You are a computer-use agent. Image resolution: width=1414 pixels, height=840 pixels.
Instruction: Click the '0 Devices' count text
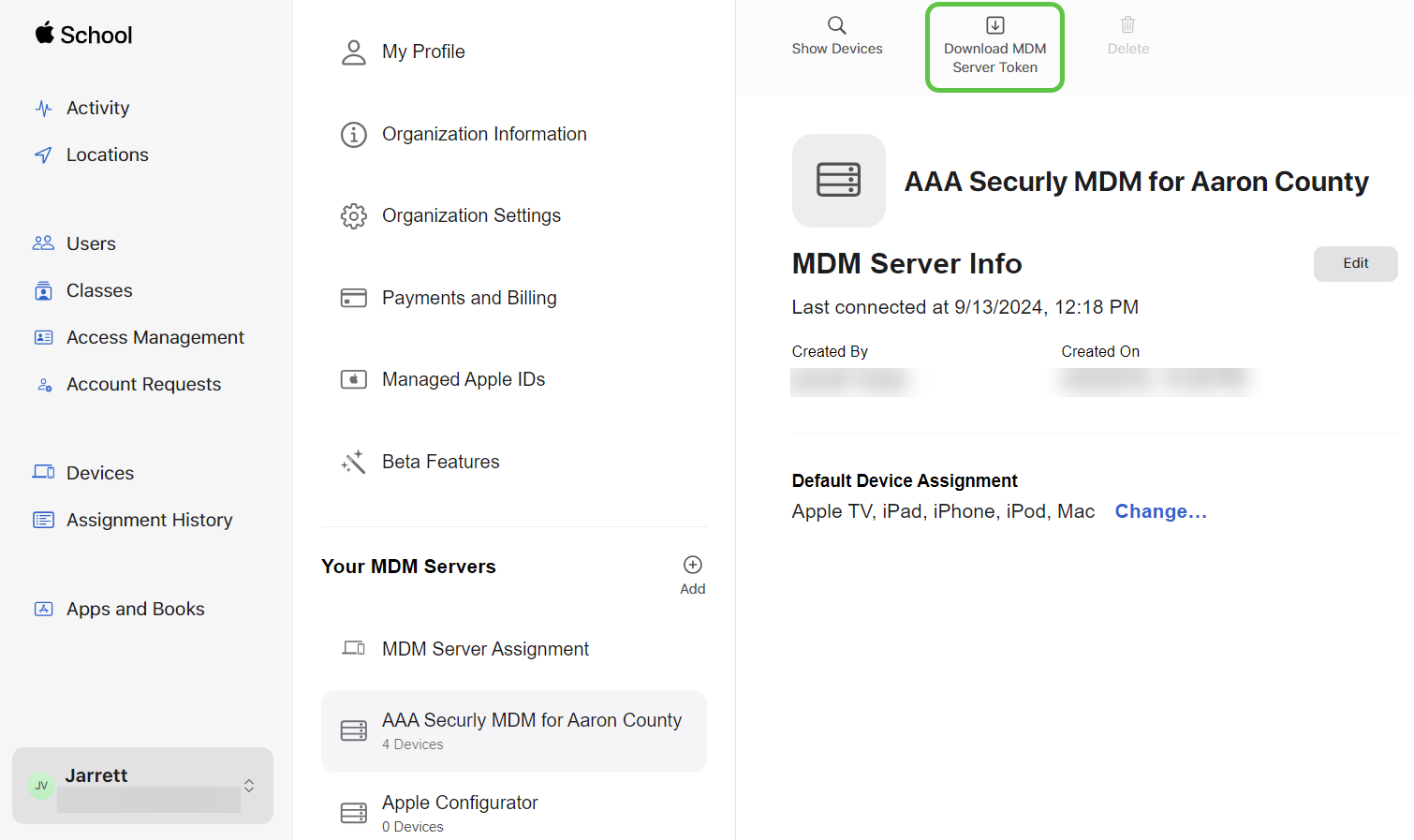pyautogui.click(x=413, y=827)
